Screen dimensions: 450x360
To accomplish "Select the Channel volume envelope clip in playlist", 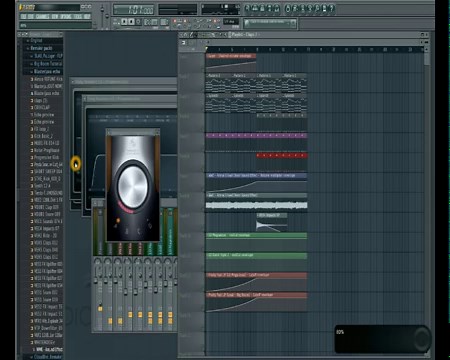I will click(231, 62).
